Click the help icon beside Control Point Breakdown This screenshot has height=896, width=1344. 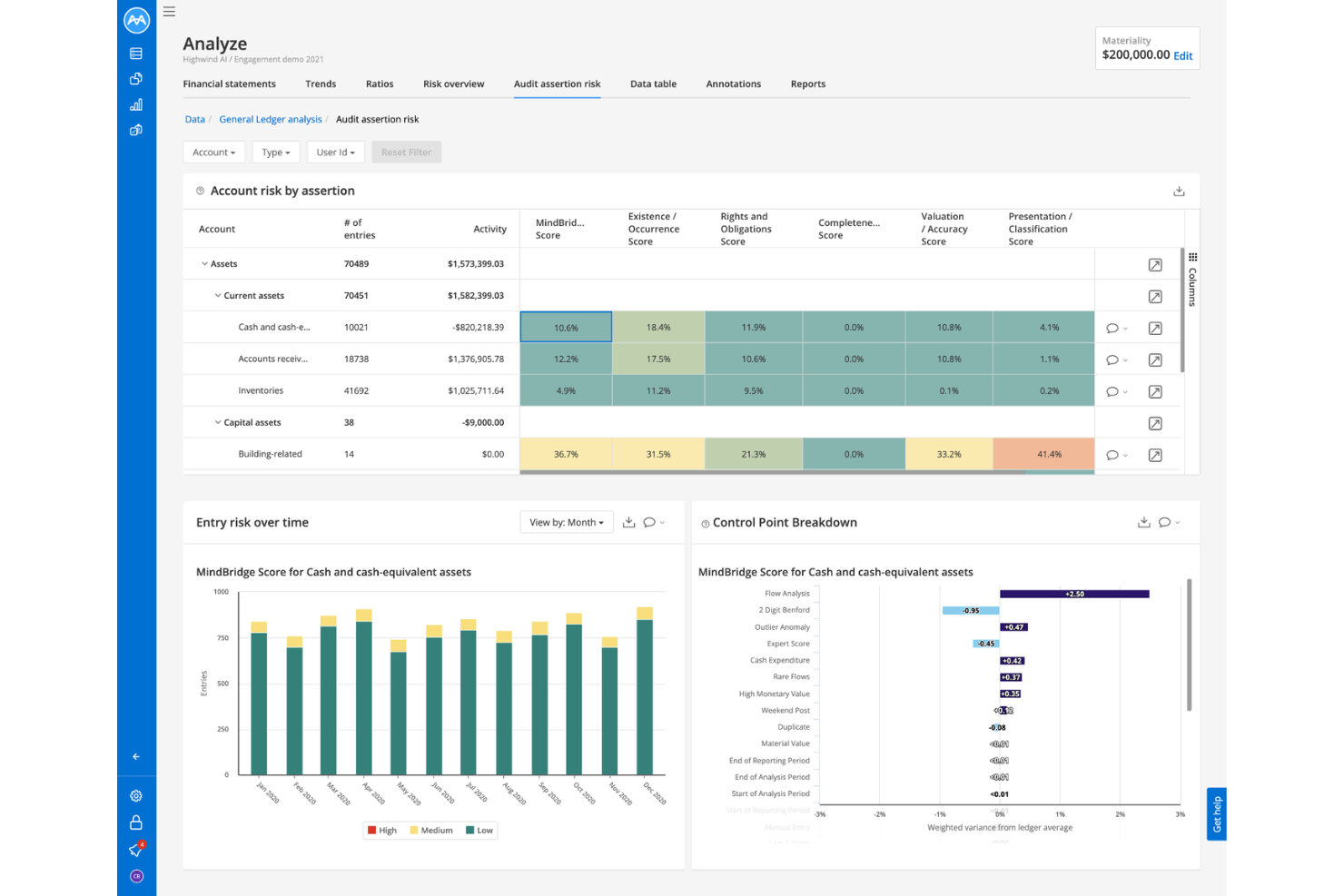705,524
